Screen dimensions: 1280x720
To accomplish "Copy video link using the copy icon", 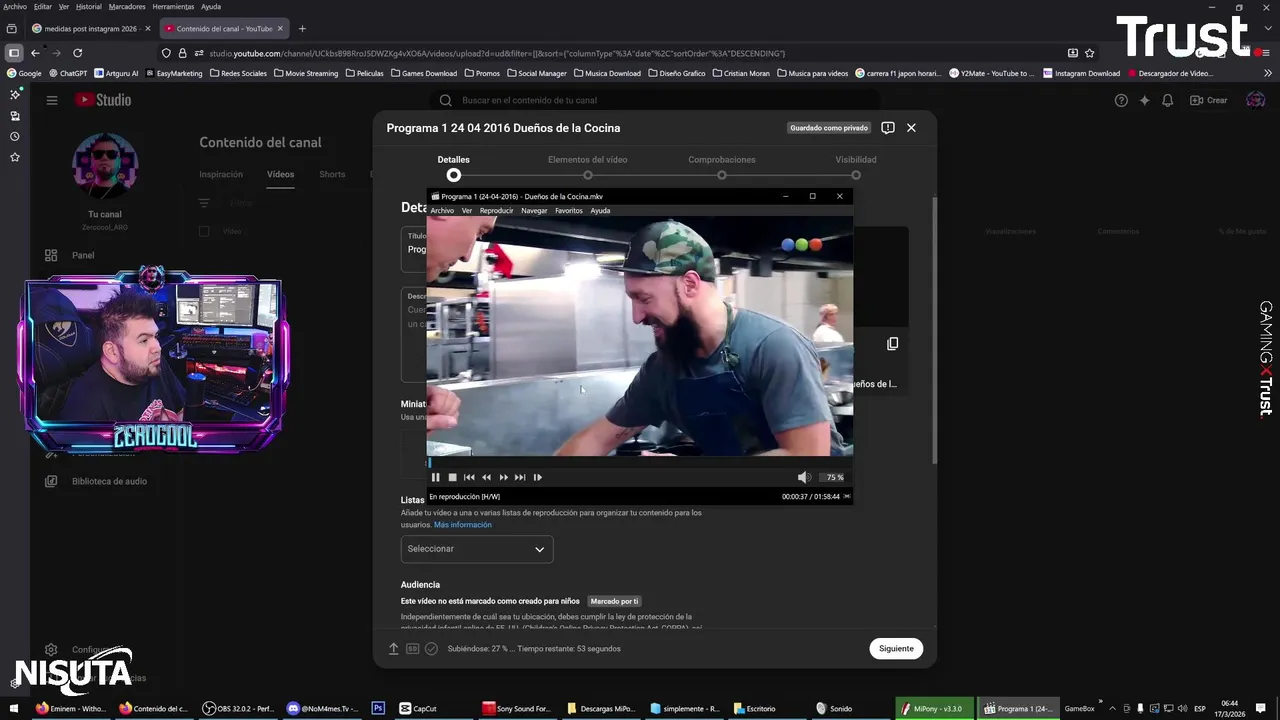I will [x=892, y=343].
